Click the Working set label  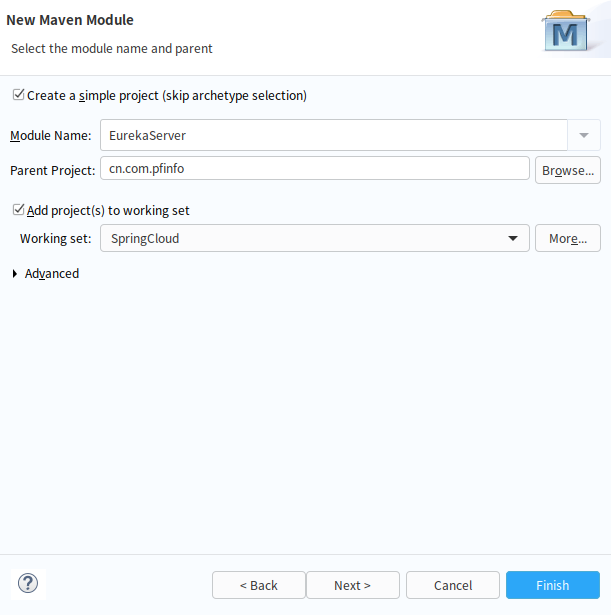[55, 238]
